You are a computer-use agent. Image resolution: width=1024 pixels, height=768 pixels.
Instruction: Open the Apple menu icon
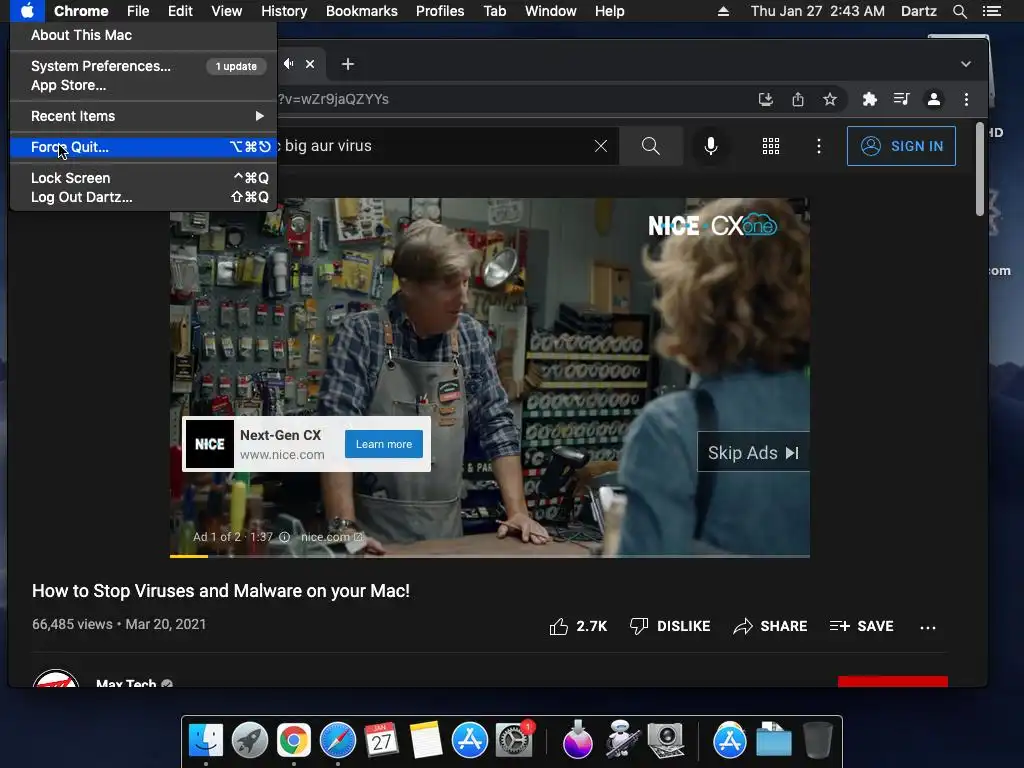point(27,11)
